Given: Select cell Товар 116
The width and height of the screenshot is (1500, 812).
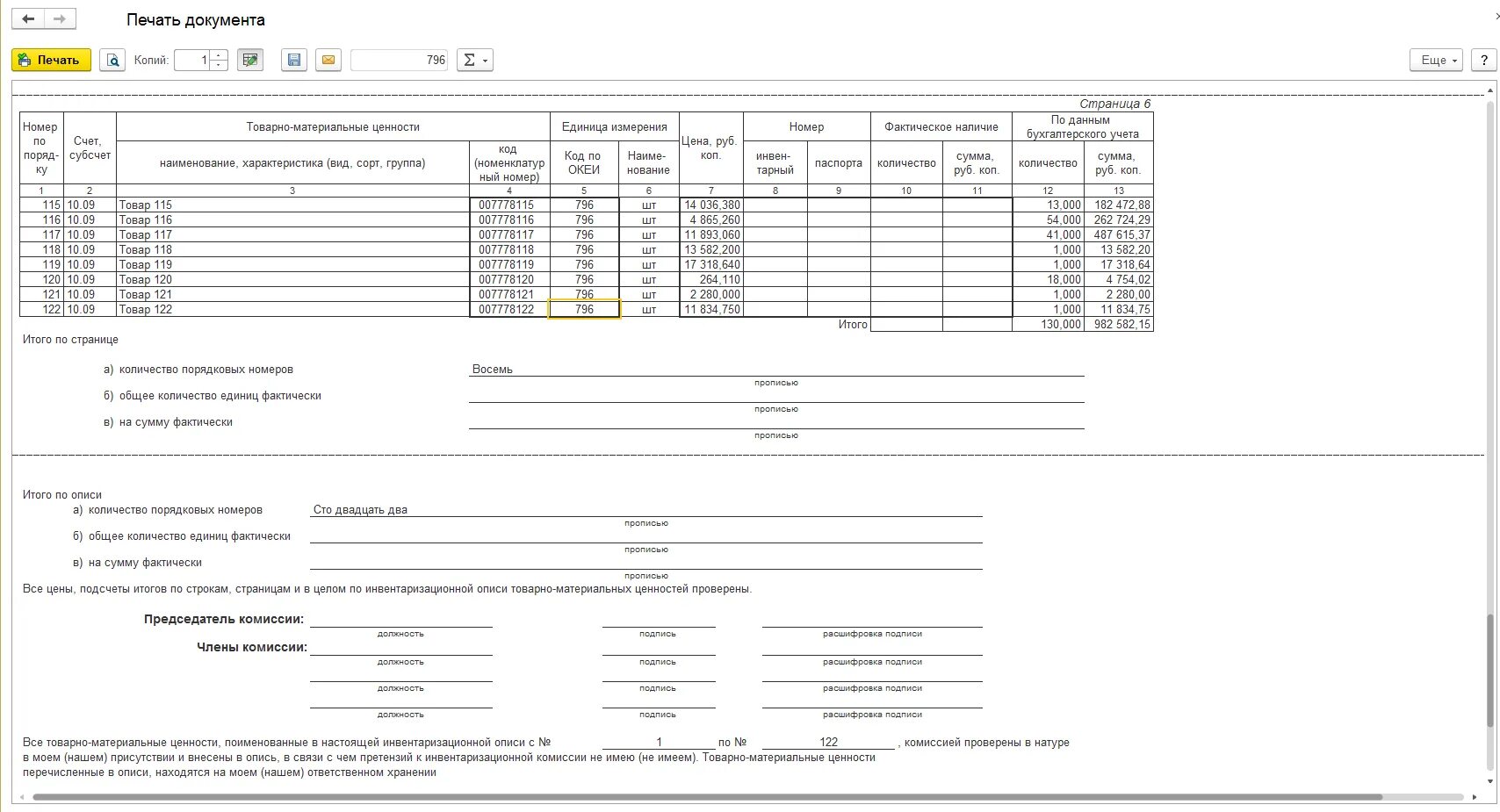Looking at the screenshot, I should click(x=293, y=219).
